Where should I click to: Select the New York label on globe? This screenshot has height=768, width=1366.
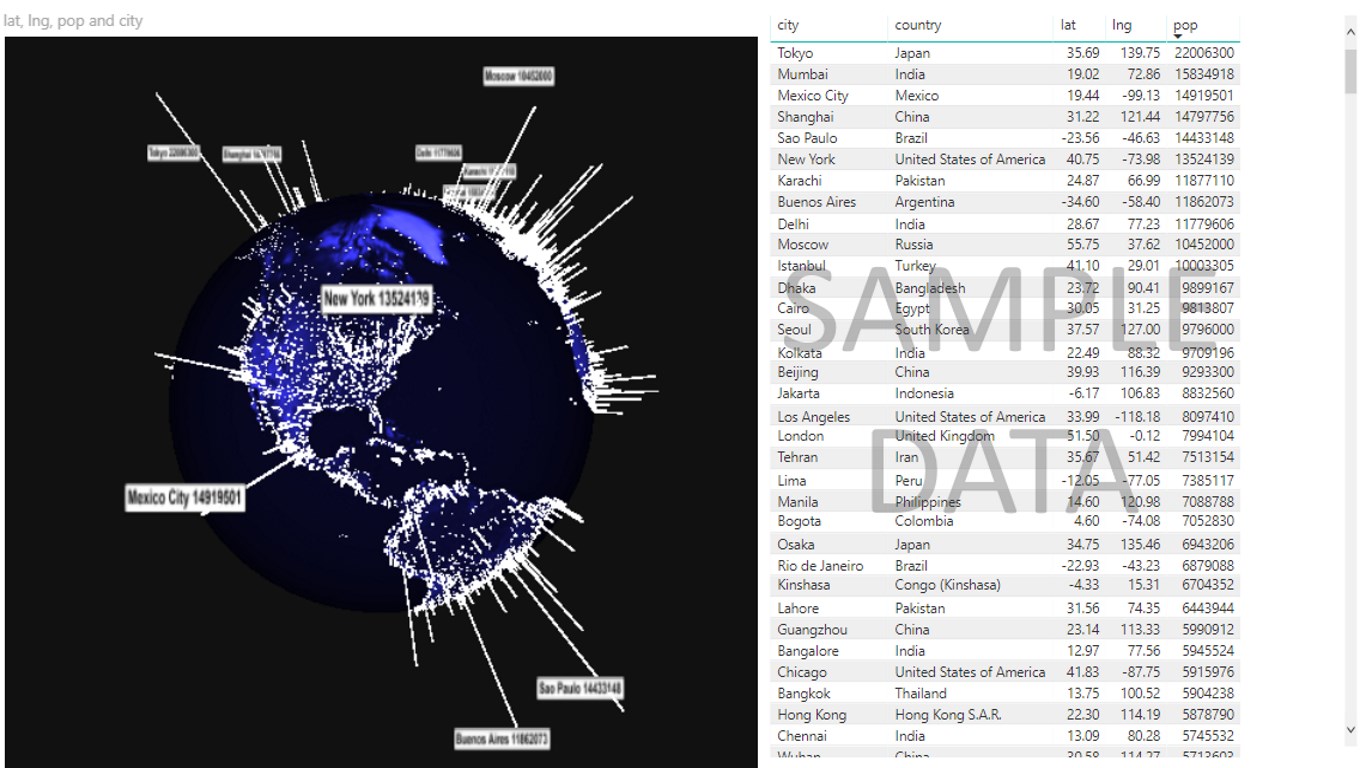377,298
